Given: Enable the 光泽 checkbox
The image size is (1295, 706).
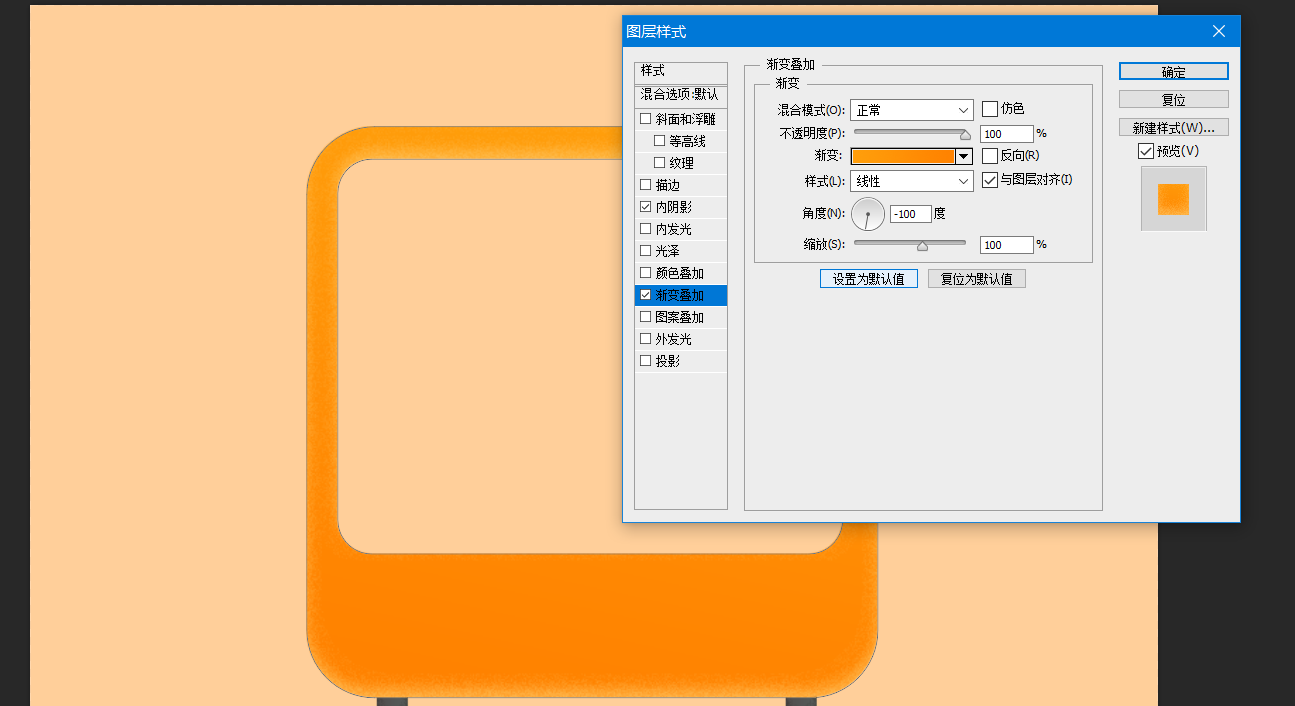Looking at the screenshot, I should pos(645,251).
